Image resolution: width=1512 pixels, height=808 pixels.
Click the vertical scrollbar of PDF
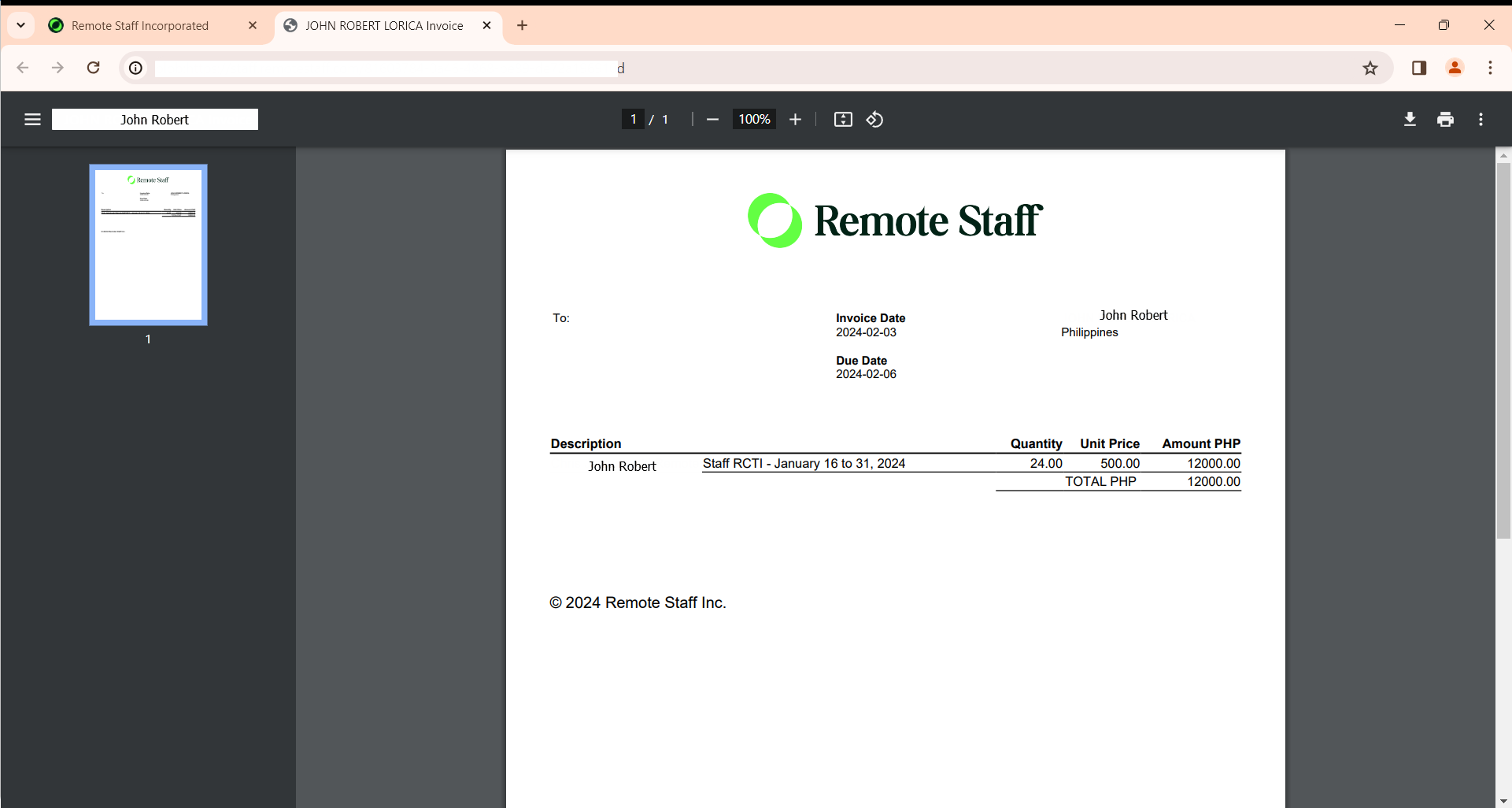(x=1503, y=350)
